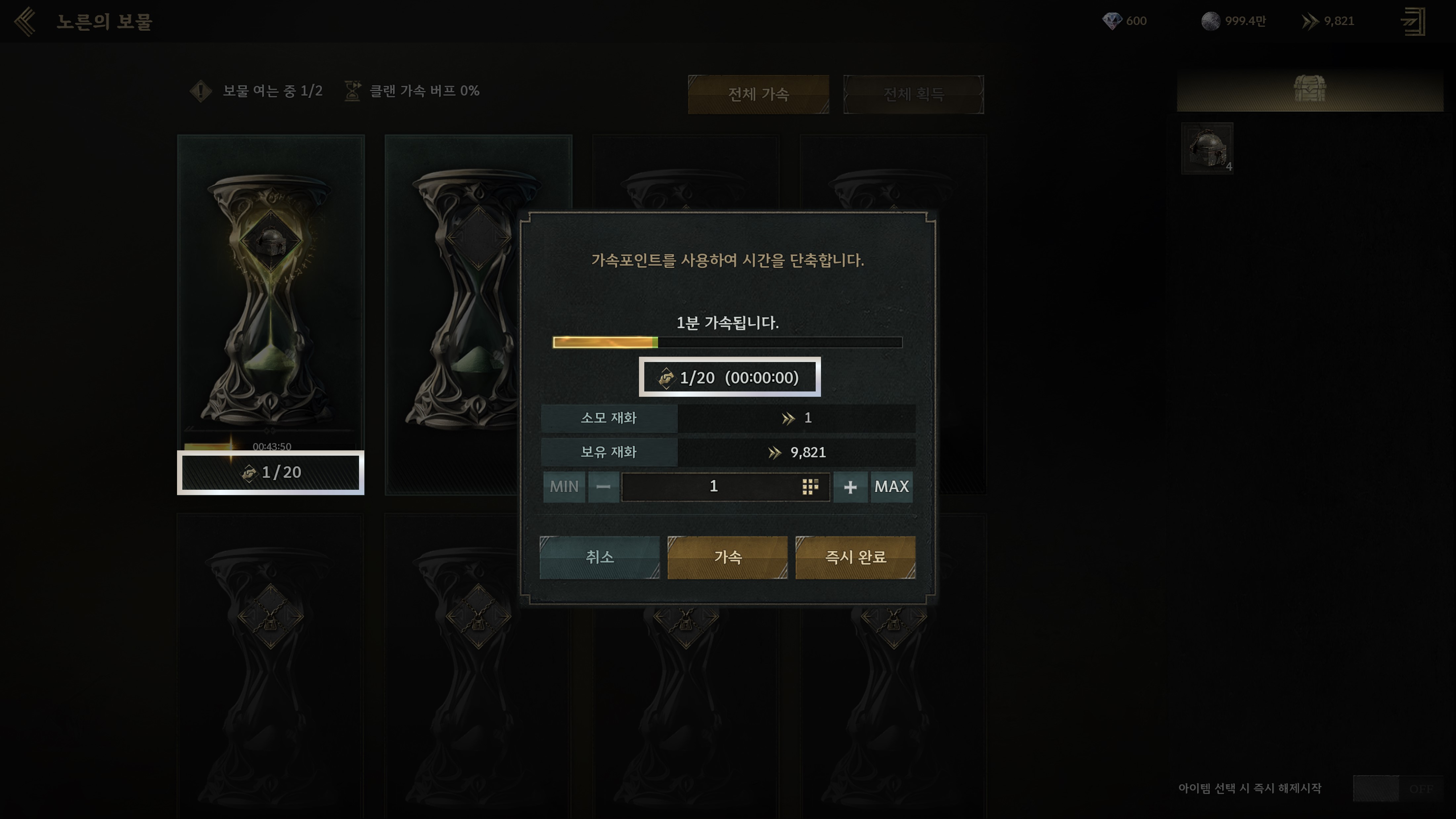
Task: Click the acceleration progress bar
Action: (x=727, y=342)
